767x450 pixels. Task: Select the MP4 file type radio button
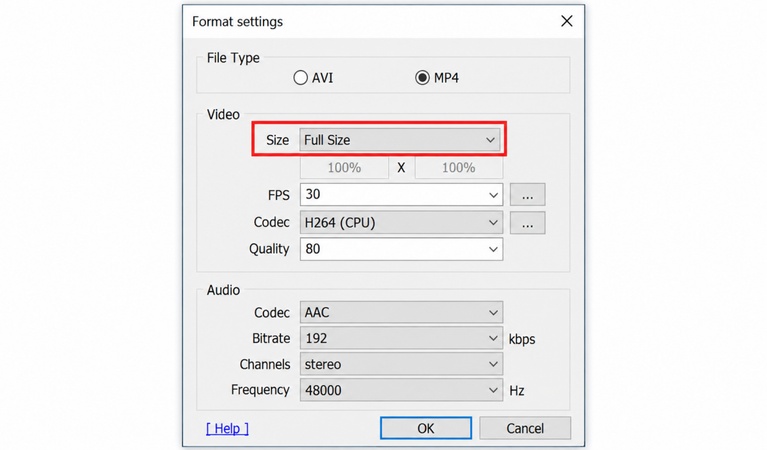422,78
